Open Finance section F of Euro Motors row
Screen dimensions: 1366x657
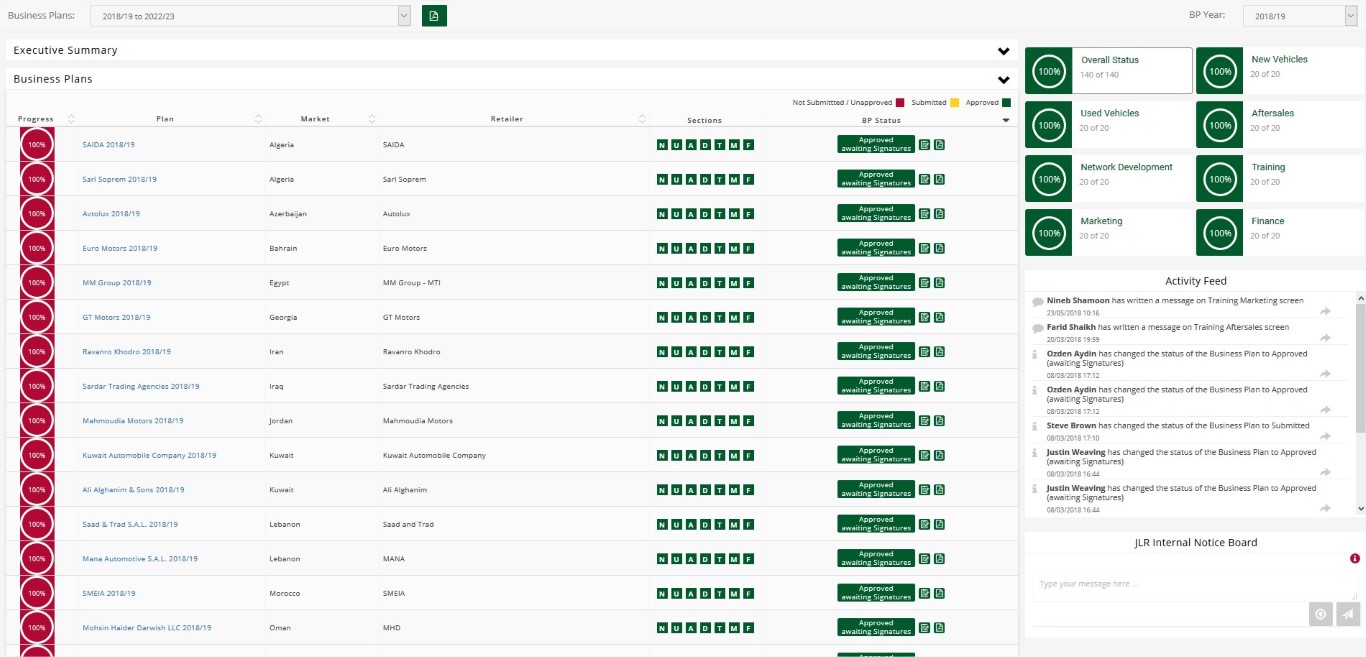pyautogui.click(x=748, y=249)
